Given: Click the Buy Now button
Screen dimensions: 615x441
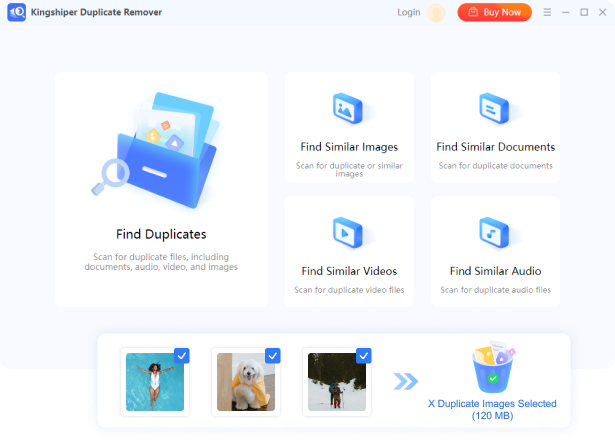Looking at the screenshot, I should (x=495, y=12).
